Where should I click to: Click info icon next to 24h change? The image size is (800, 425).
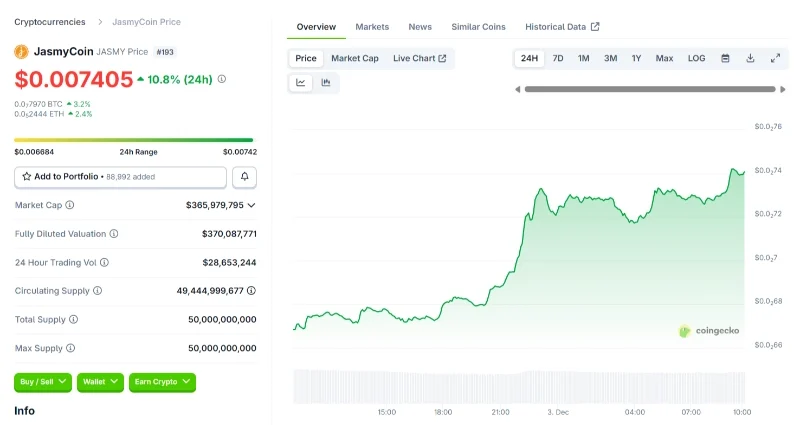pos(222,79)
